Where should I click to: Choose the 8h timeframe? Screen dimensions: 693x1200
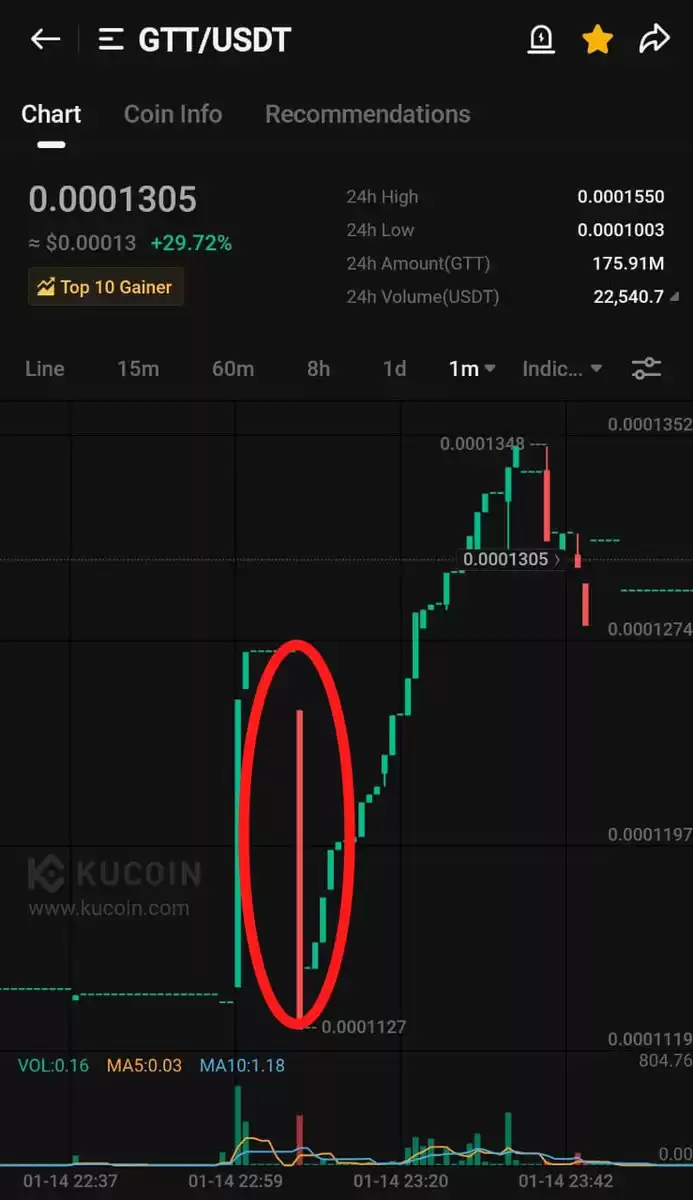pyautogui.click(x=318, y=368)
